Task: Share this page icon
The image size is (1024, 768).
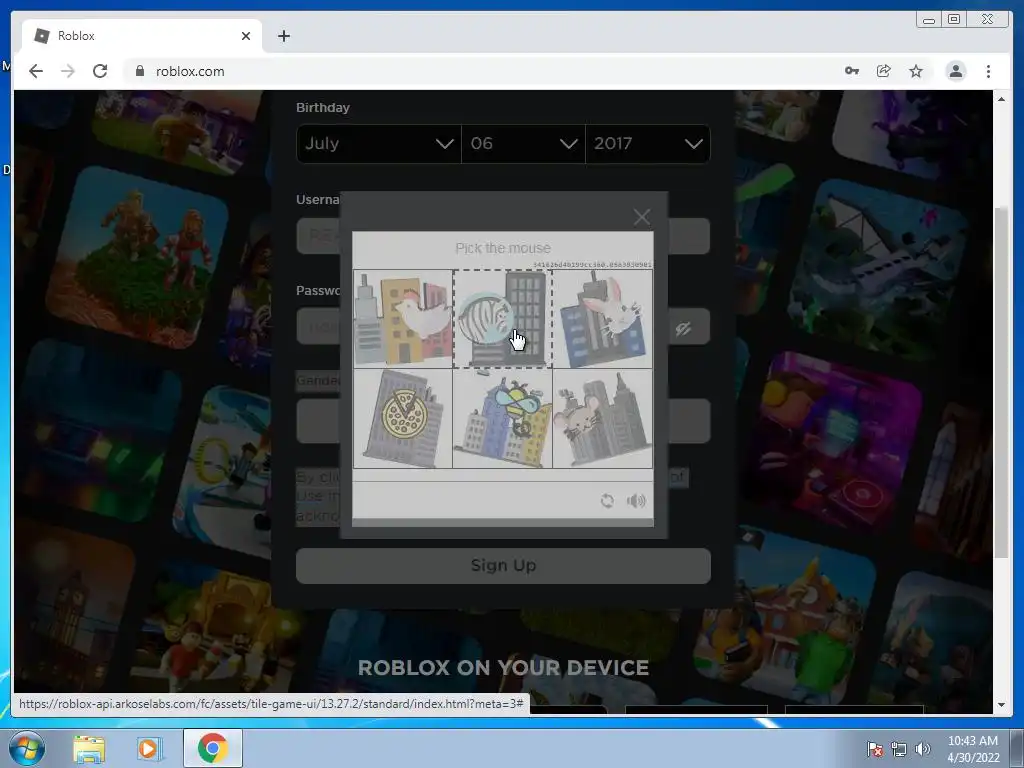Action: point(884,71)
